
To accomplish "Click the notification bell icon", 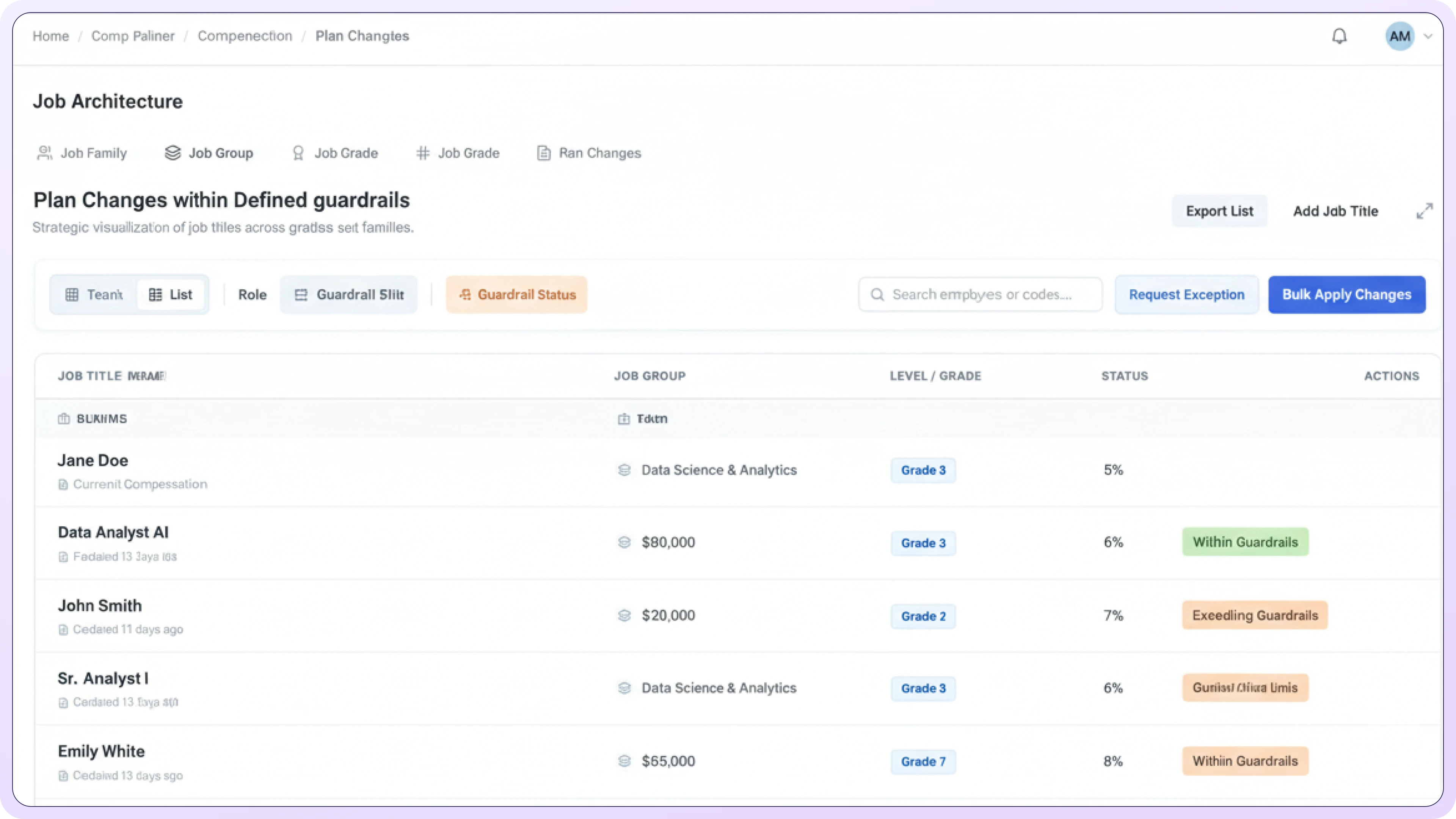I will (x=1339, y=36).
